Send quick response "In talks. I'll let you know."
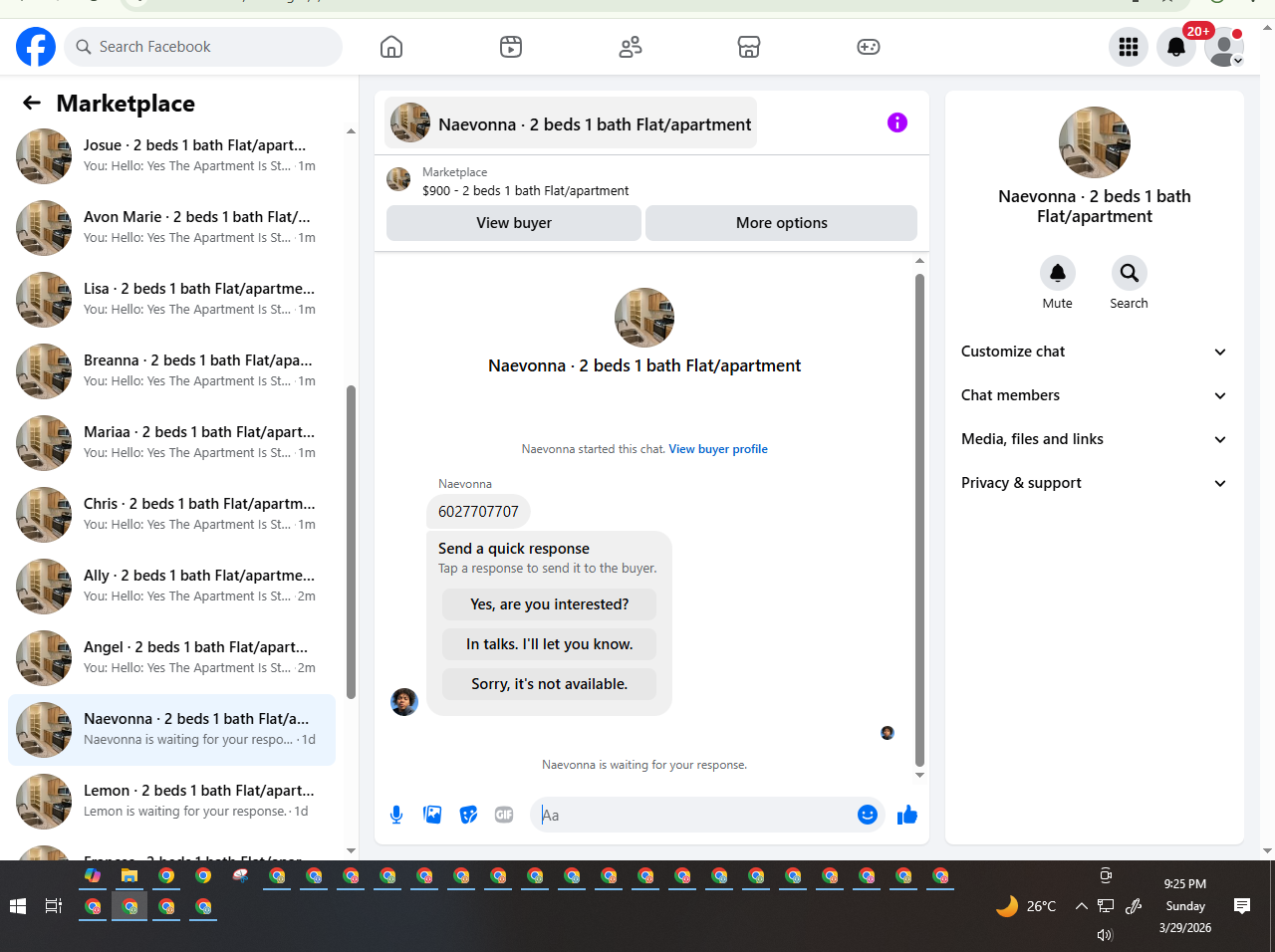 [x=550, y=644]
